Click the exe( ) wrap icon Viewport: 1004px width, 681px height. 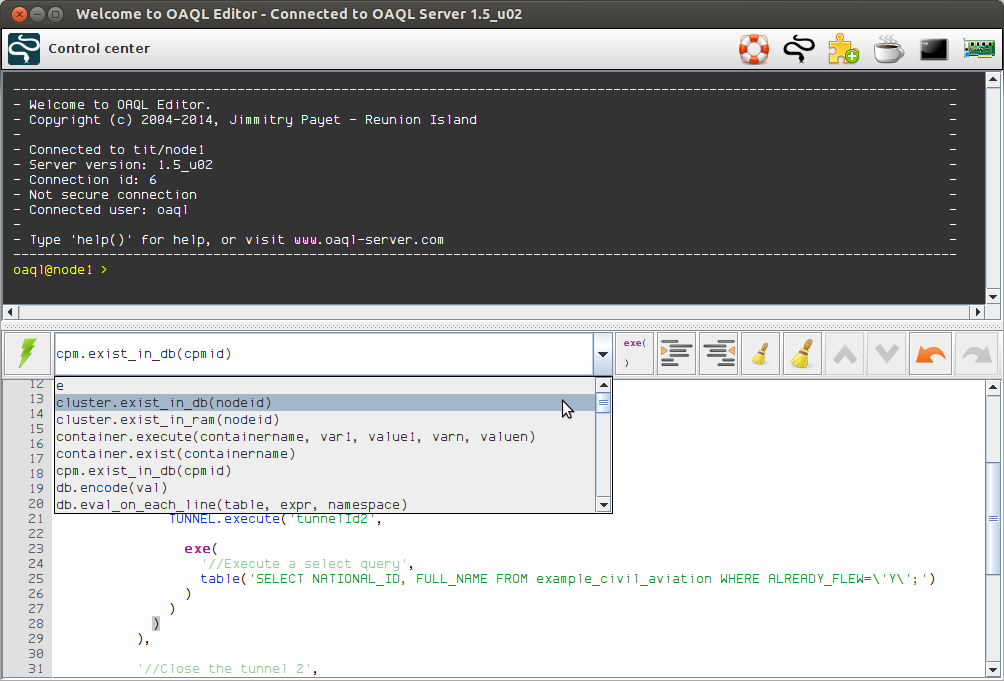[x=635, y=354]
